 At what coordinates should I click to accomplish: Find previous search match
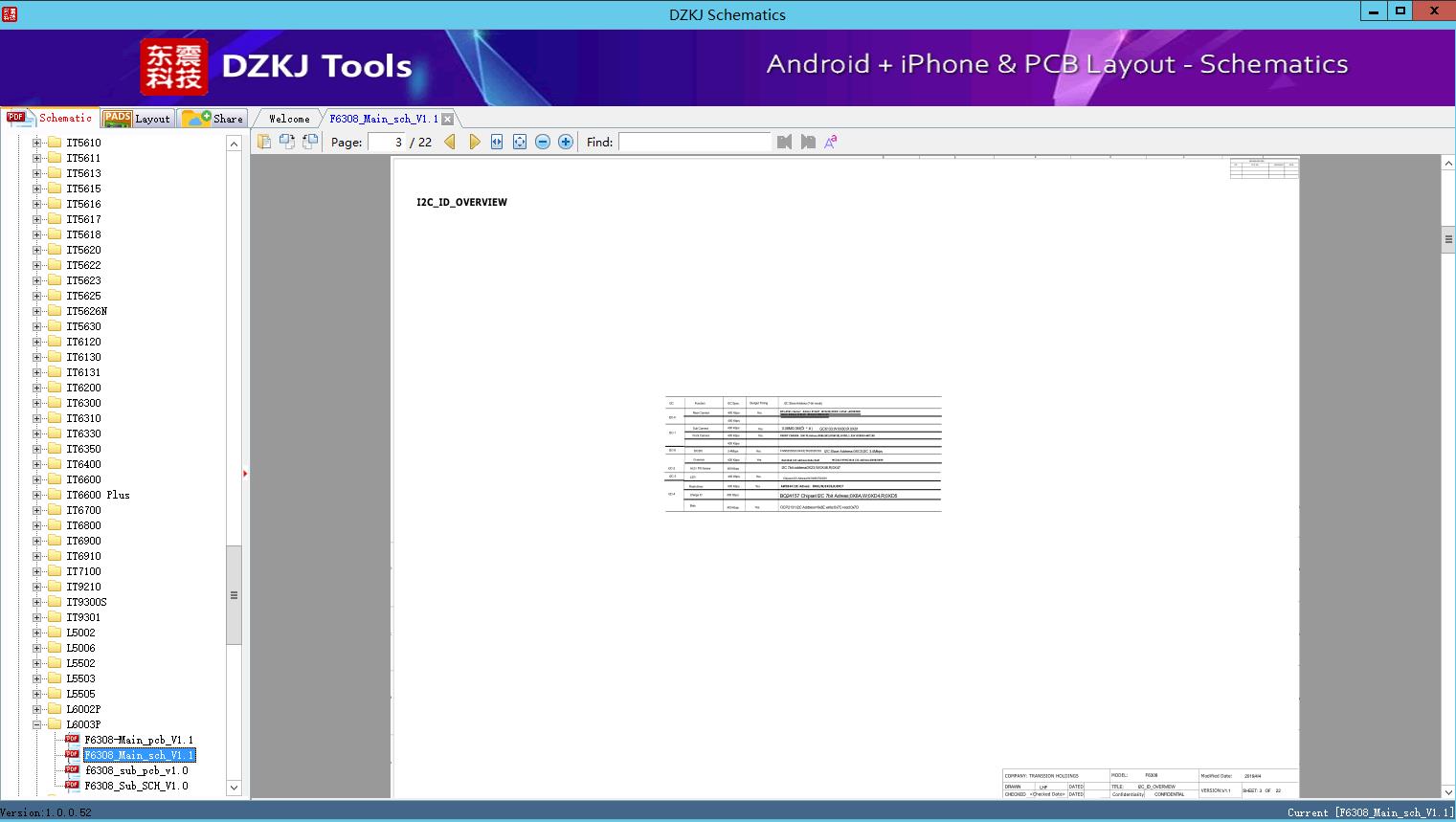785,142
